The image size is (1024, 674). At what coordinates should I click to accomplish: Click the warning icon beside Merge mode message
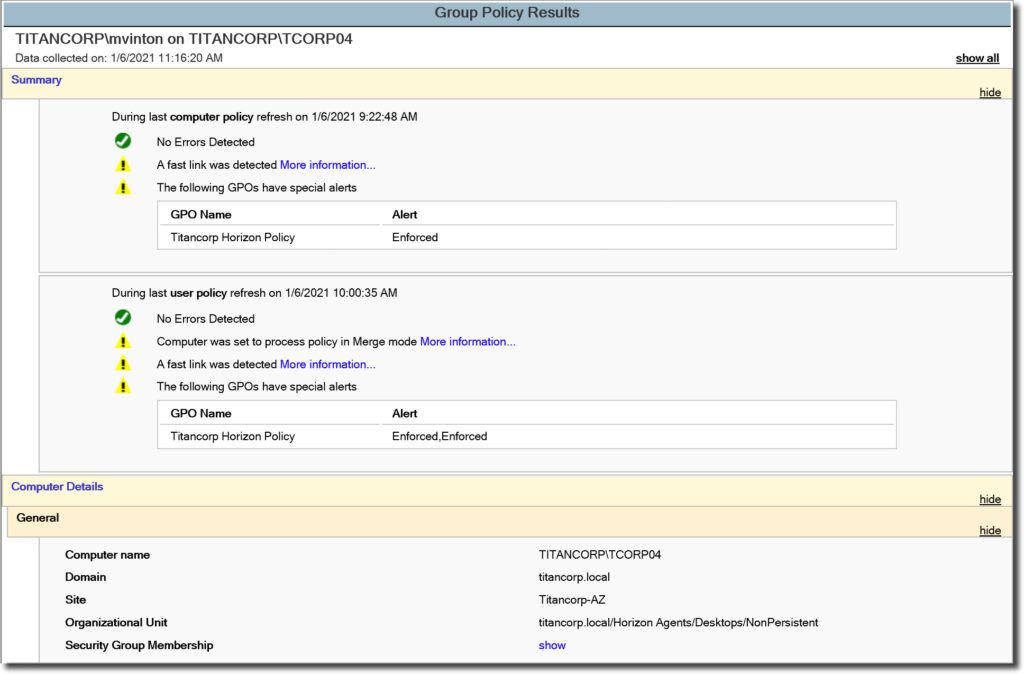click(123, 341)
